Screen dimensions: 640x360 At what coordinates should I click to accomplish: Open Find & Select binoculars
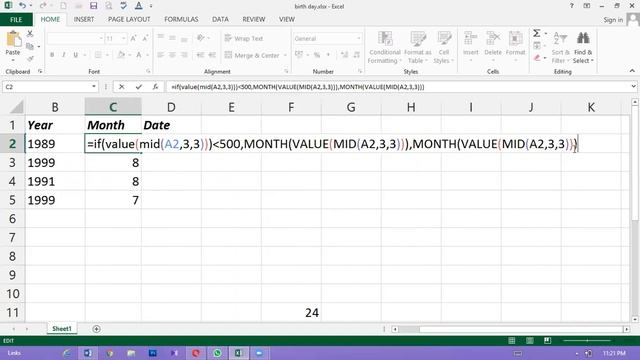583,47
